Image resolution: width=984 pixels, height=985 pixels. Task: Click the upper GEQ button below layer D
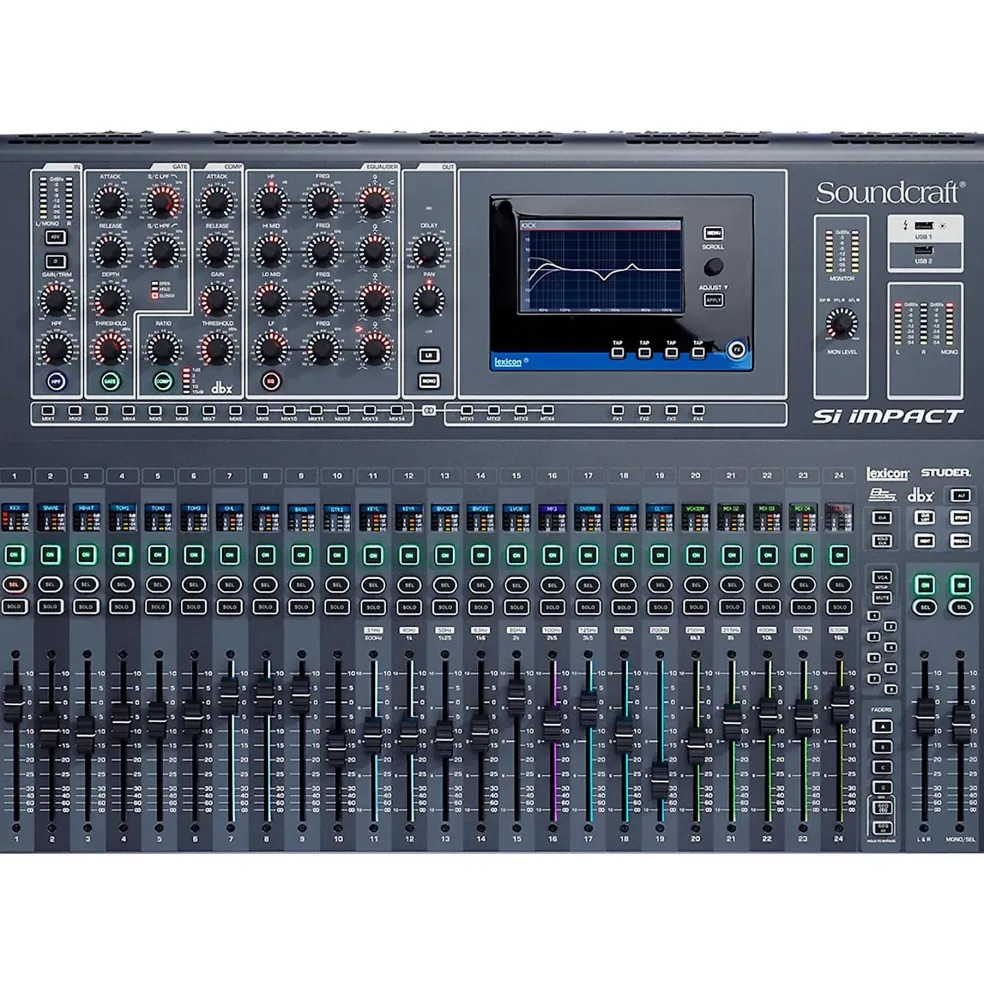point(882,807)
